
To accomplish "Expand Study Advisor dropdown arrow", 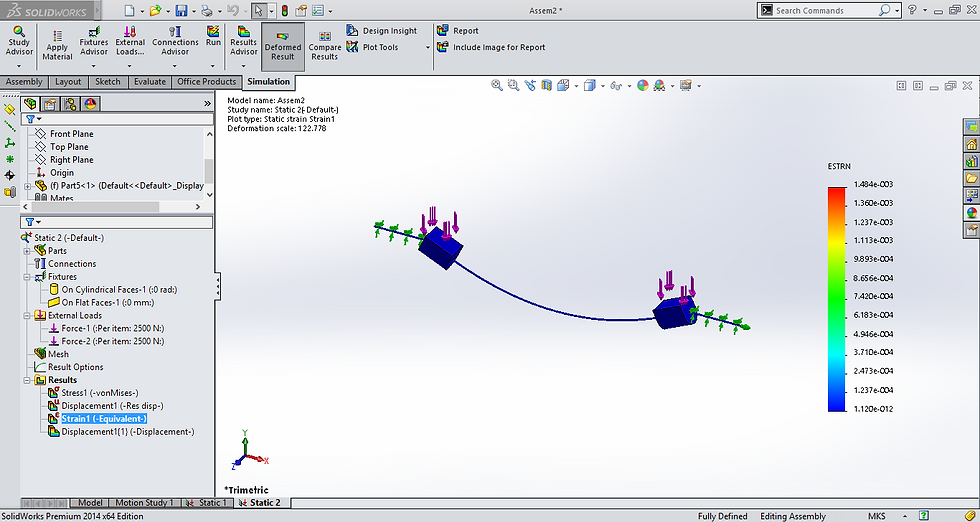I will 19,66.
